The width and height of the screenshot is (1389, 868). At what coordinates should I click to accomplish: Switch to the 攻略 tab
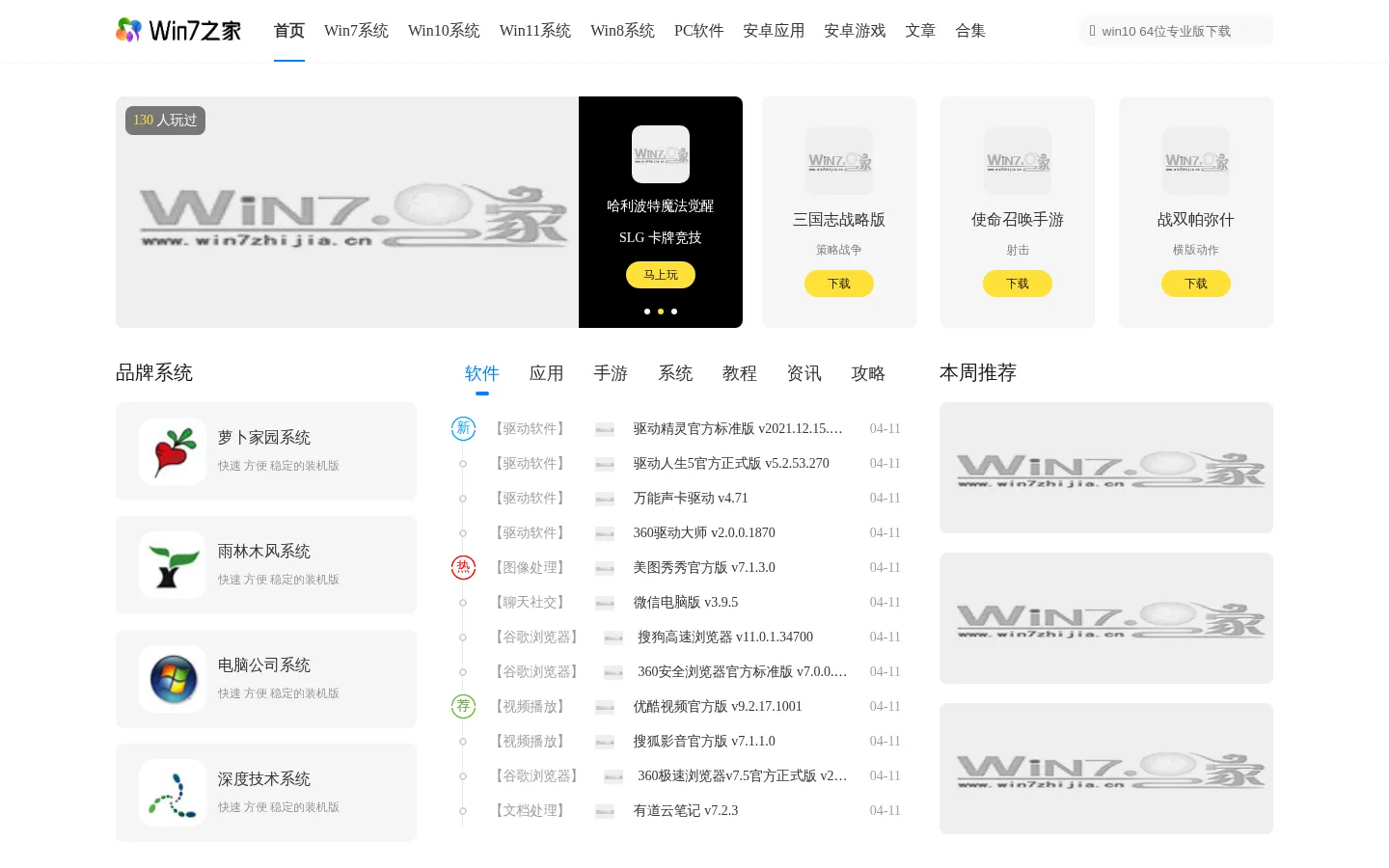point(868,373)
